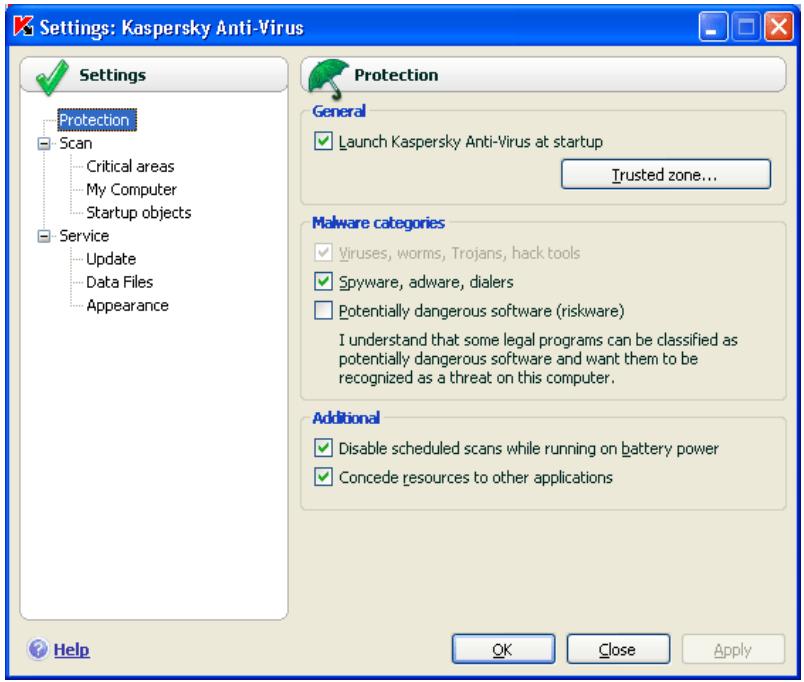Open the Trusted zone dialog
The height and width of the screenshot is (682, 804).
pos(666,174)
